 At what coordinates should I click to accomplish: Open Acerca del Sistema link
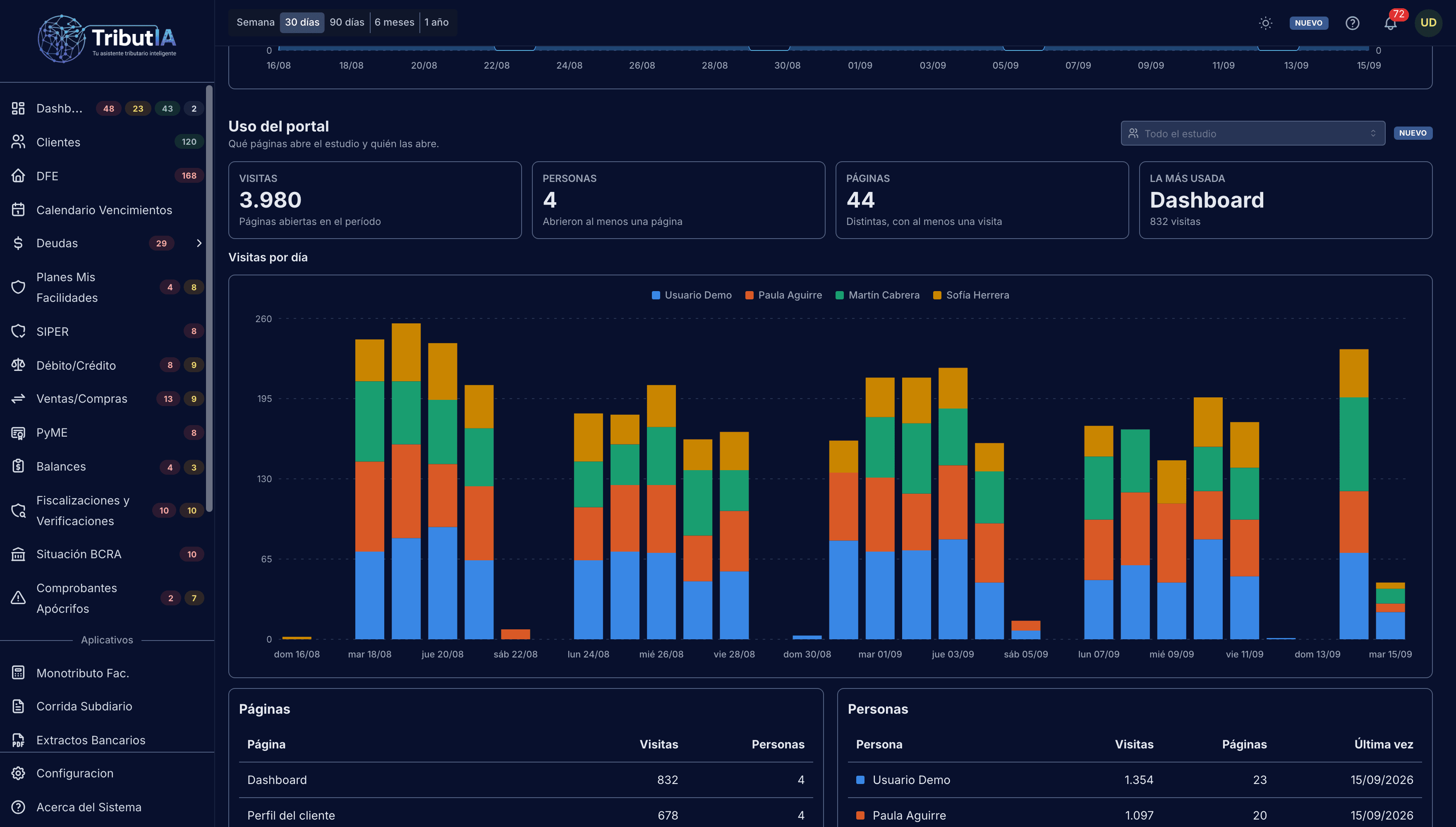click(x=89, y=807)
